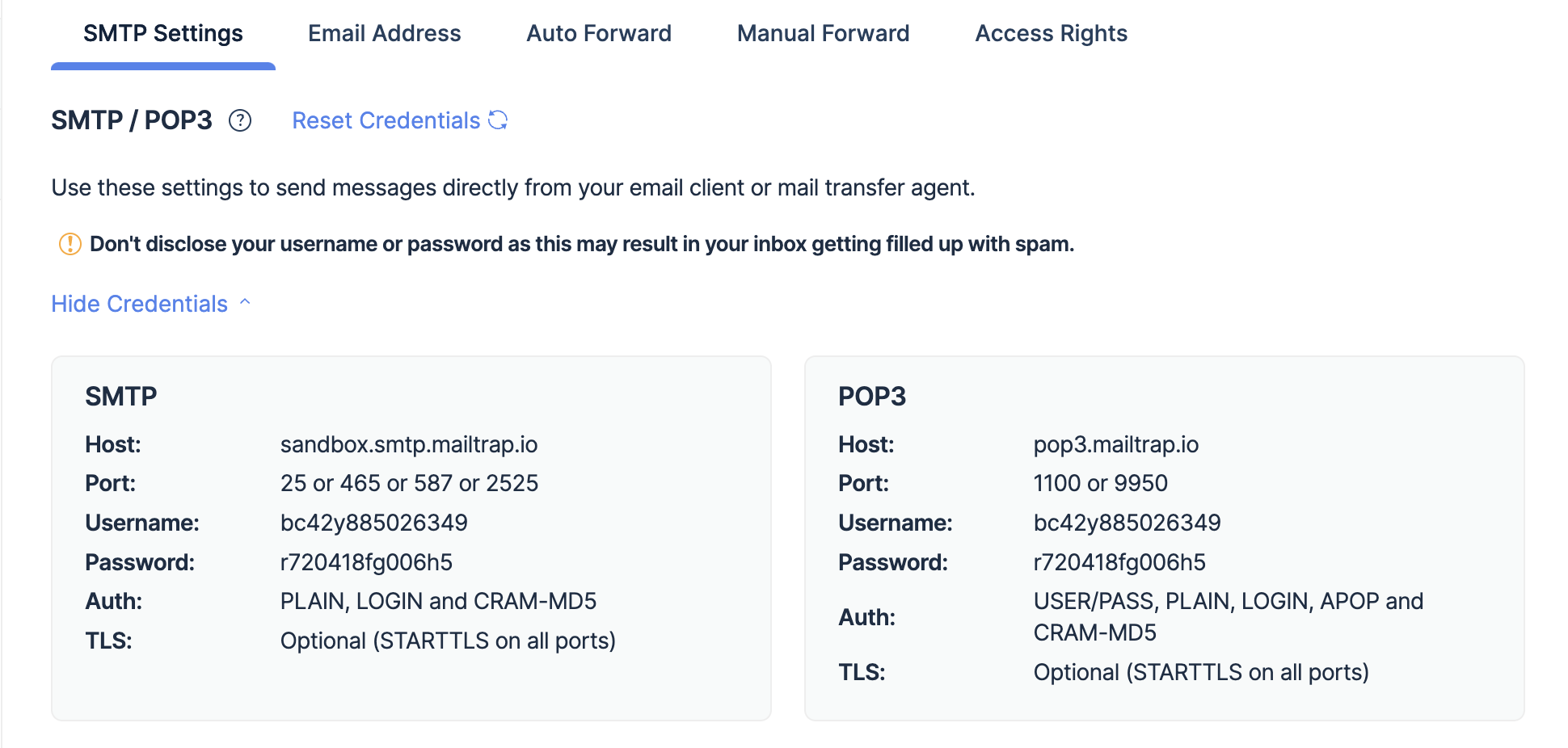The image size is (1568, 748).
Task: Click the SMTP password r720418fg006h5
Action: coord(366,562)
